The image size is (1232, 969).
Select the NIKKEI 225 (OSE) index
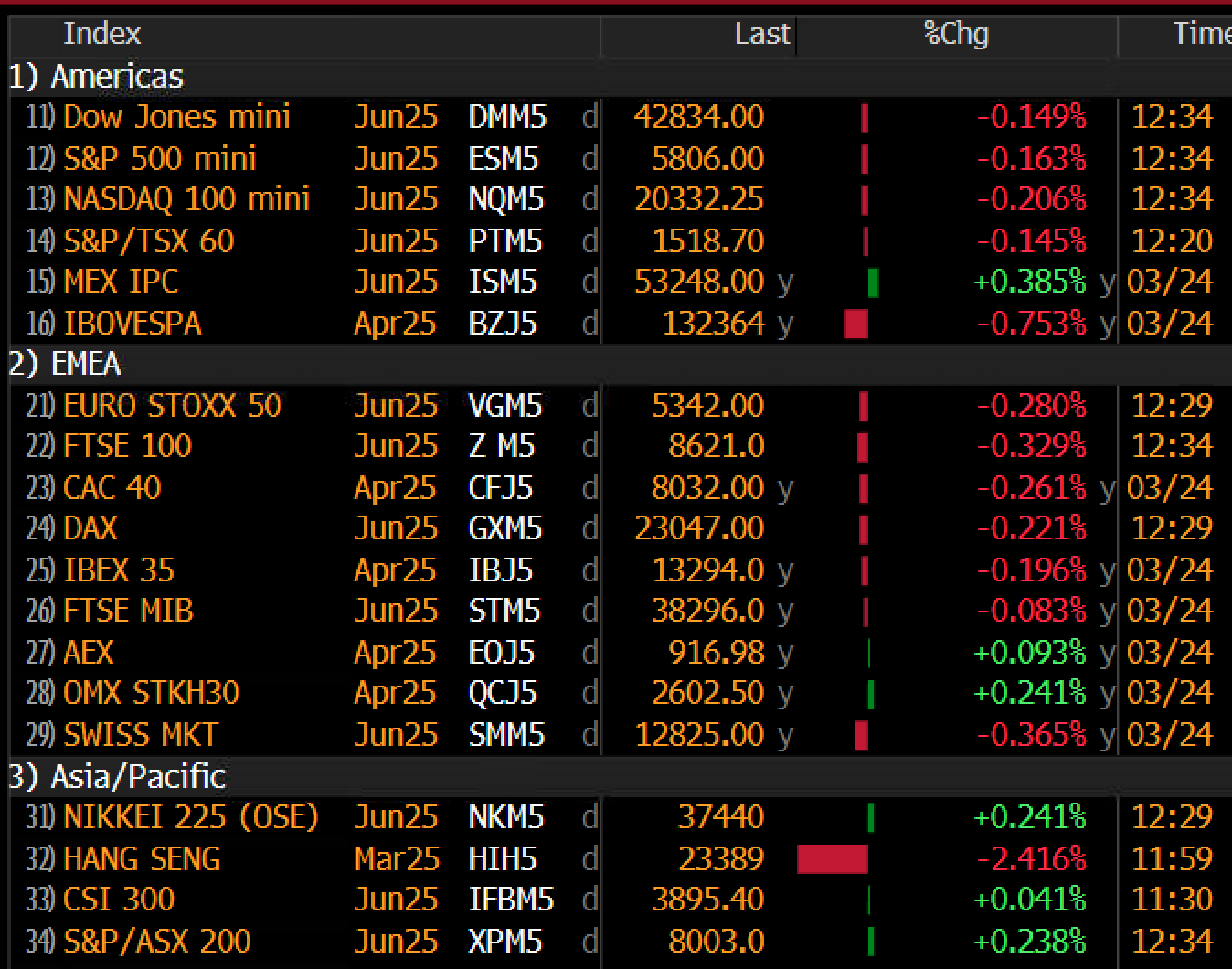[x=190, y=817]
